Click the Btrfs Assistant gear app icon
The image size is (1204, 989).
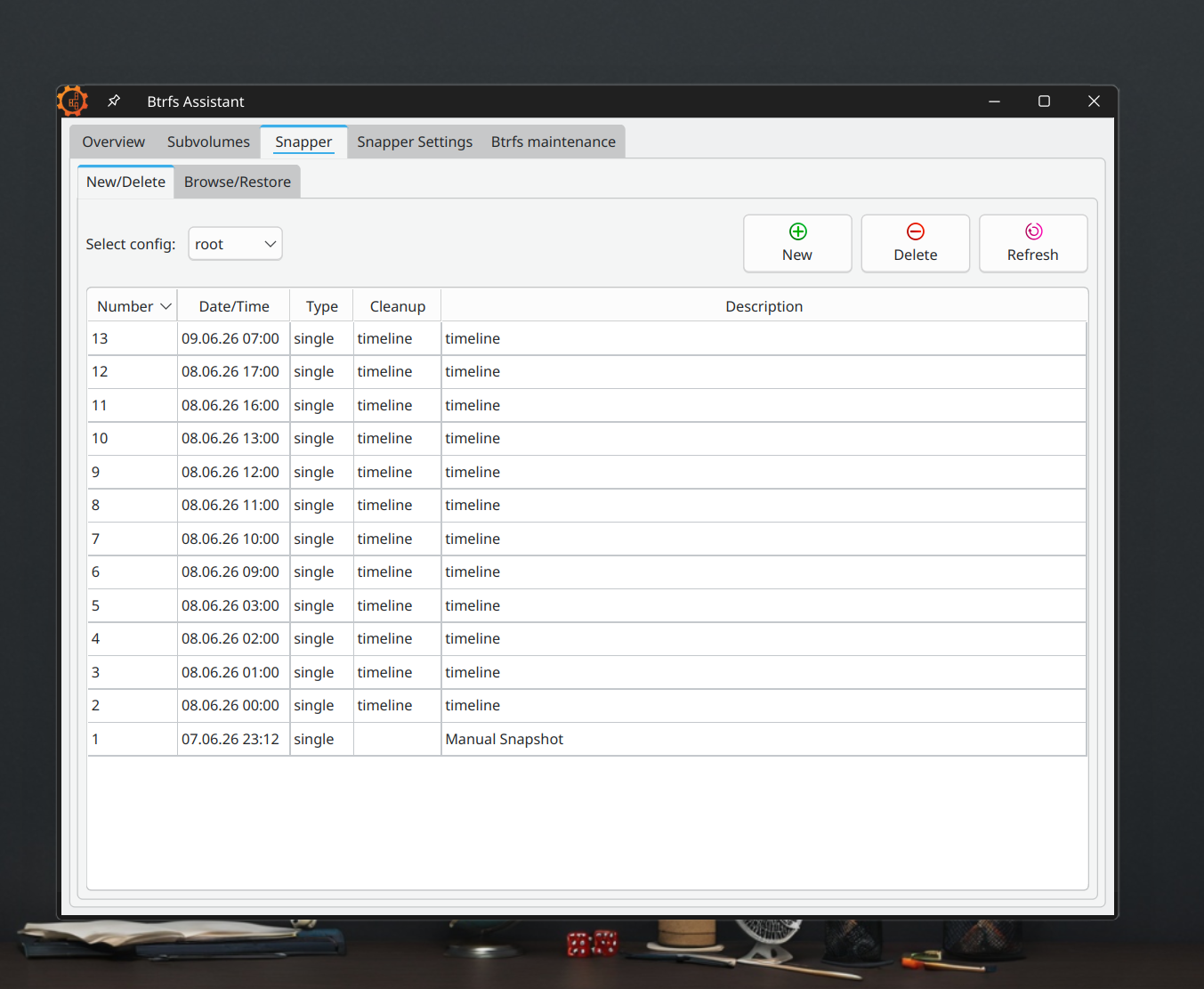pos(73,101)
